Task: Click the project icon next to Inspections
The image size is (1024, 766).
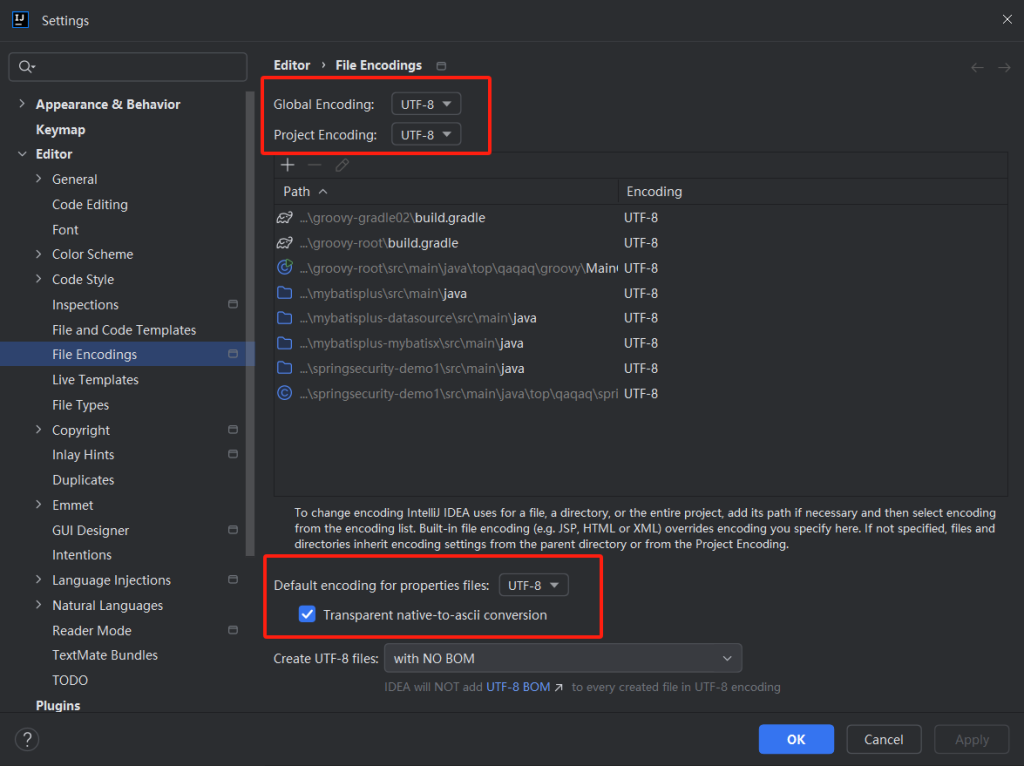Action: [x=233, y=304]
